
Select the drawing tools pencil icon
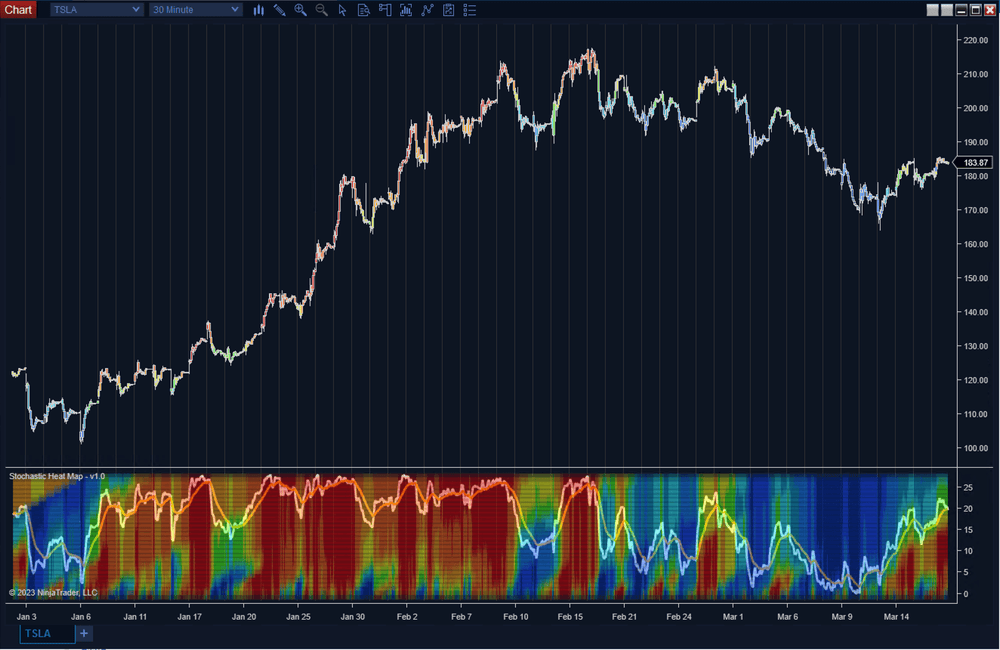coord(280,10)
